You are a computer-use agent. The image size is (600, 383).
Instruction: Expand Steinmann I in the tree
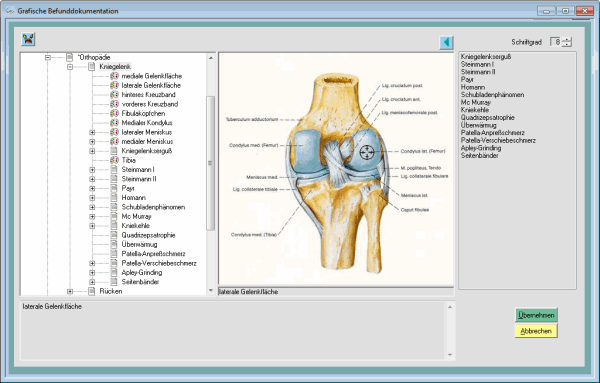pyautogui.click(x=92, y=169)
